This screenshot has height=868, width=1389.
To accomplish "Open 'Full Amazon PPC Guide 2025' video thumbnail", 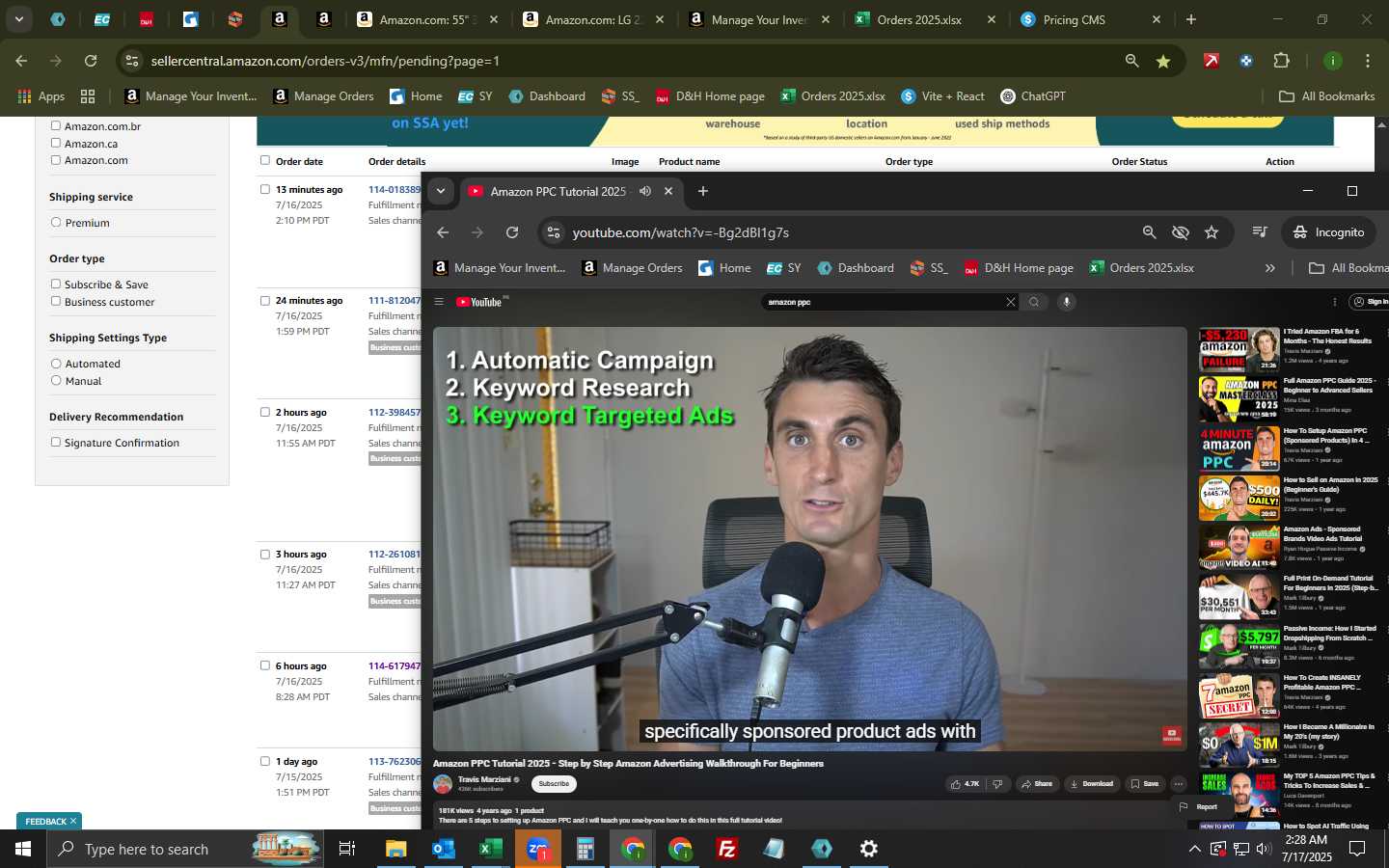I will pos(1239,398).
